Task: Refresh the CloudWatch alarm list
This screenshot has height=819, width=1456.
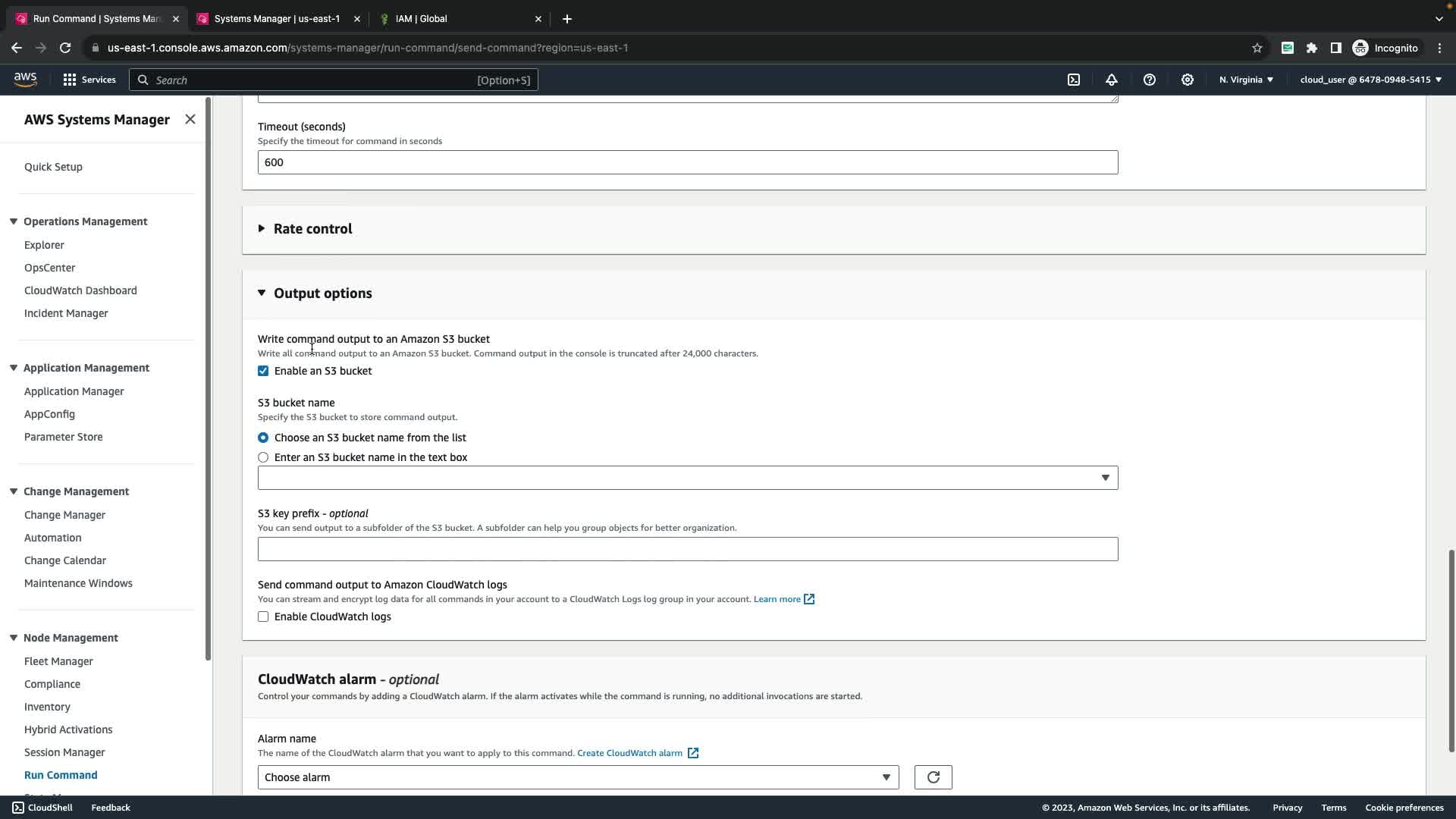Action: (x=933, y=777)
